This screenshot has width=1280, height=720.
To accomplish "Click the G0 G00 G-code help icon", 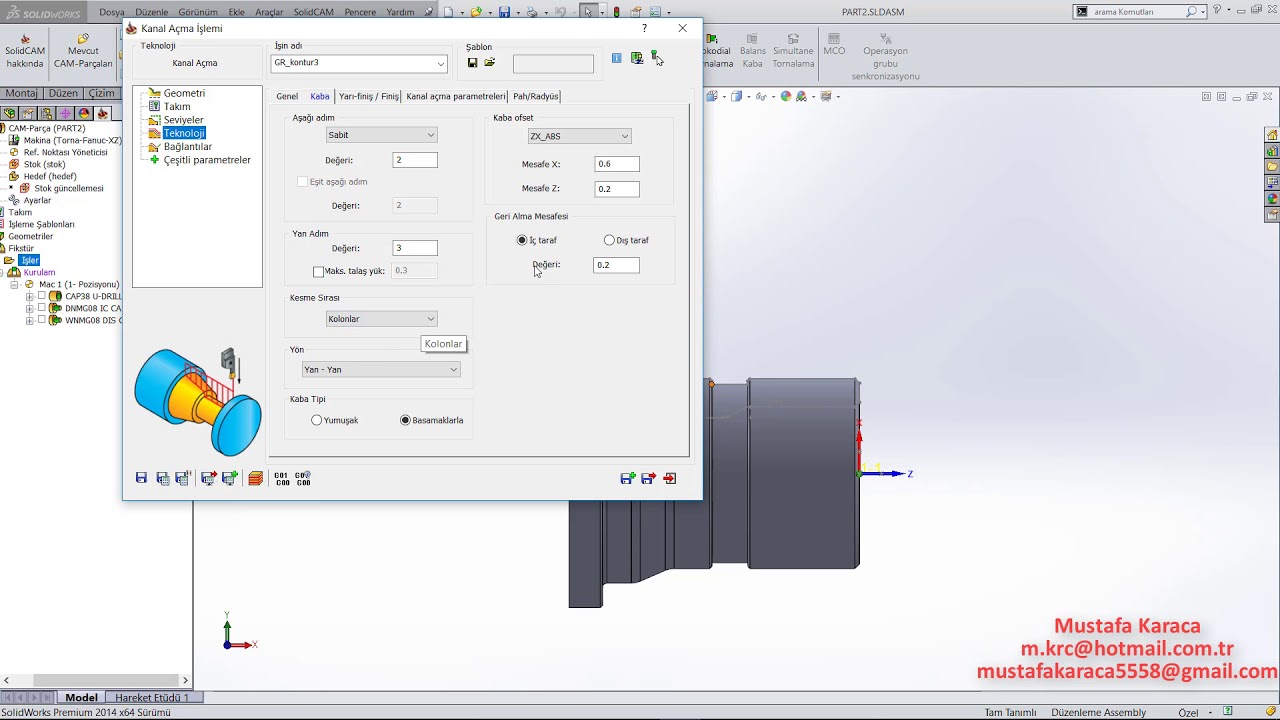I will pyautogui.click(x=303, y=479).
